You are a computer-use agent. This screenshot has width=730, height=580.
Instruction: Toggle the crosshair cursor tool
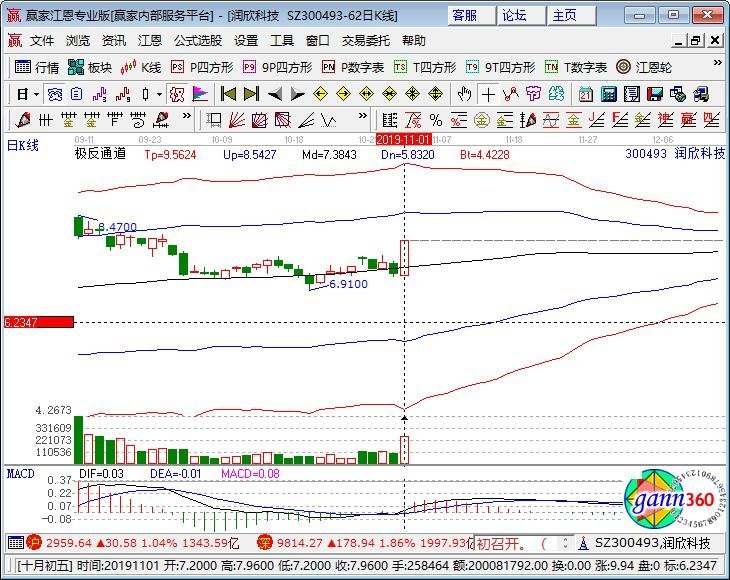[x=488, y=94]
